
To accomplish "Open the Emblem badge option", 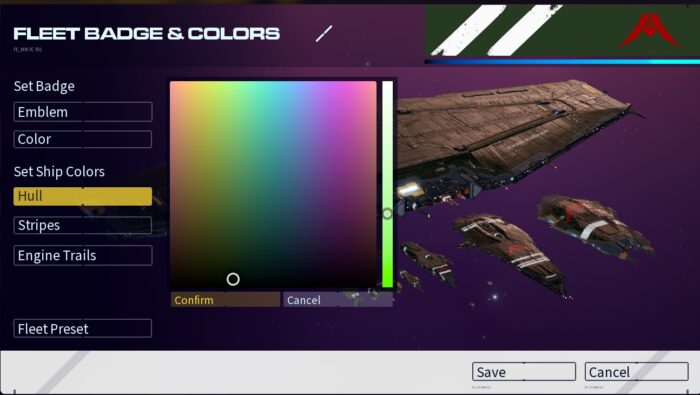I will click(x=83, y=112).
